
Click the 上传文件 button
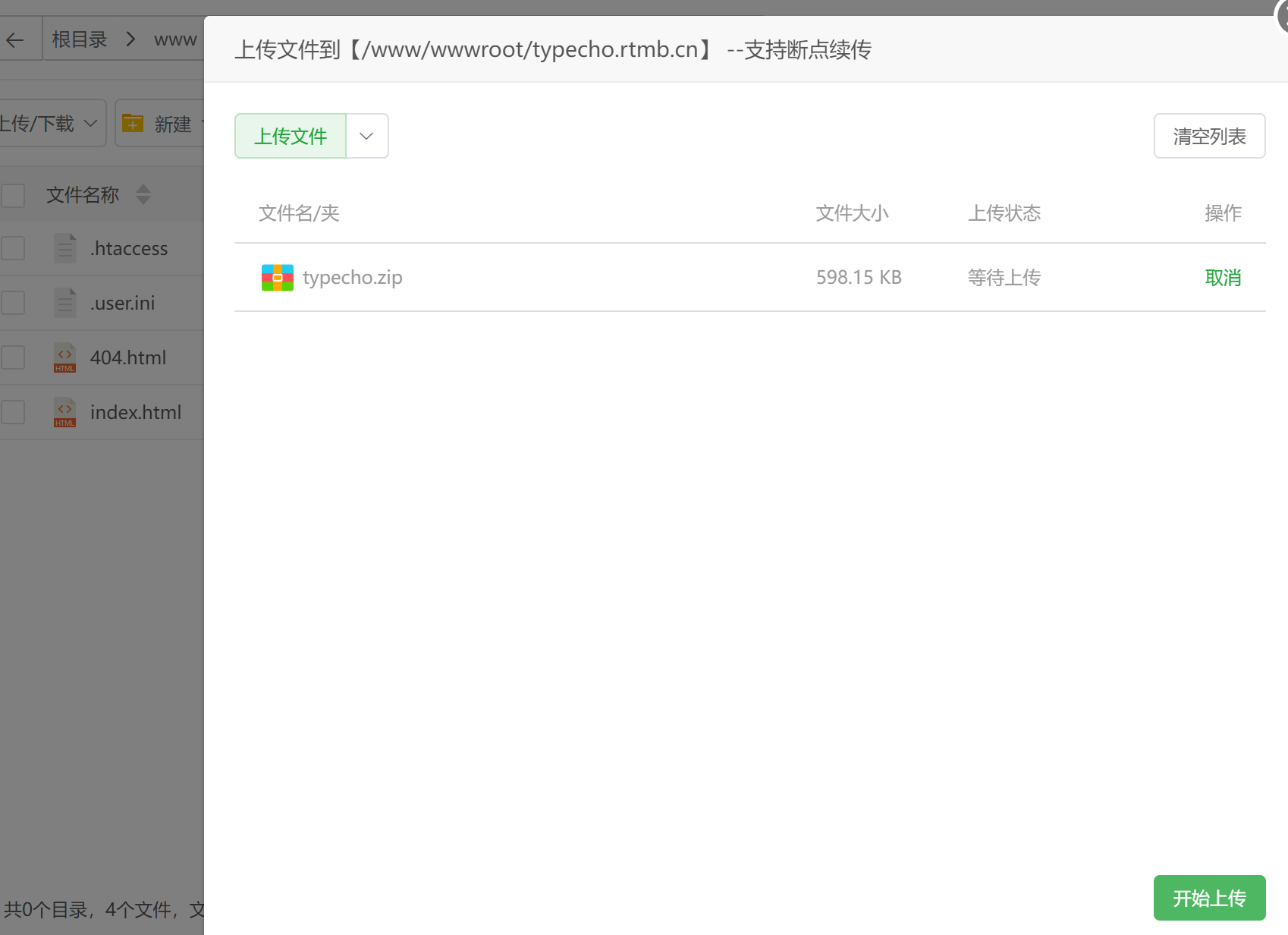[x=291, y=136]
